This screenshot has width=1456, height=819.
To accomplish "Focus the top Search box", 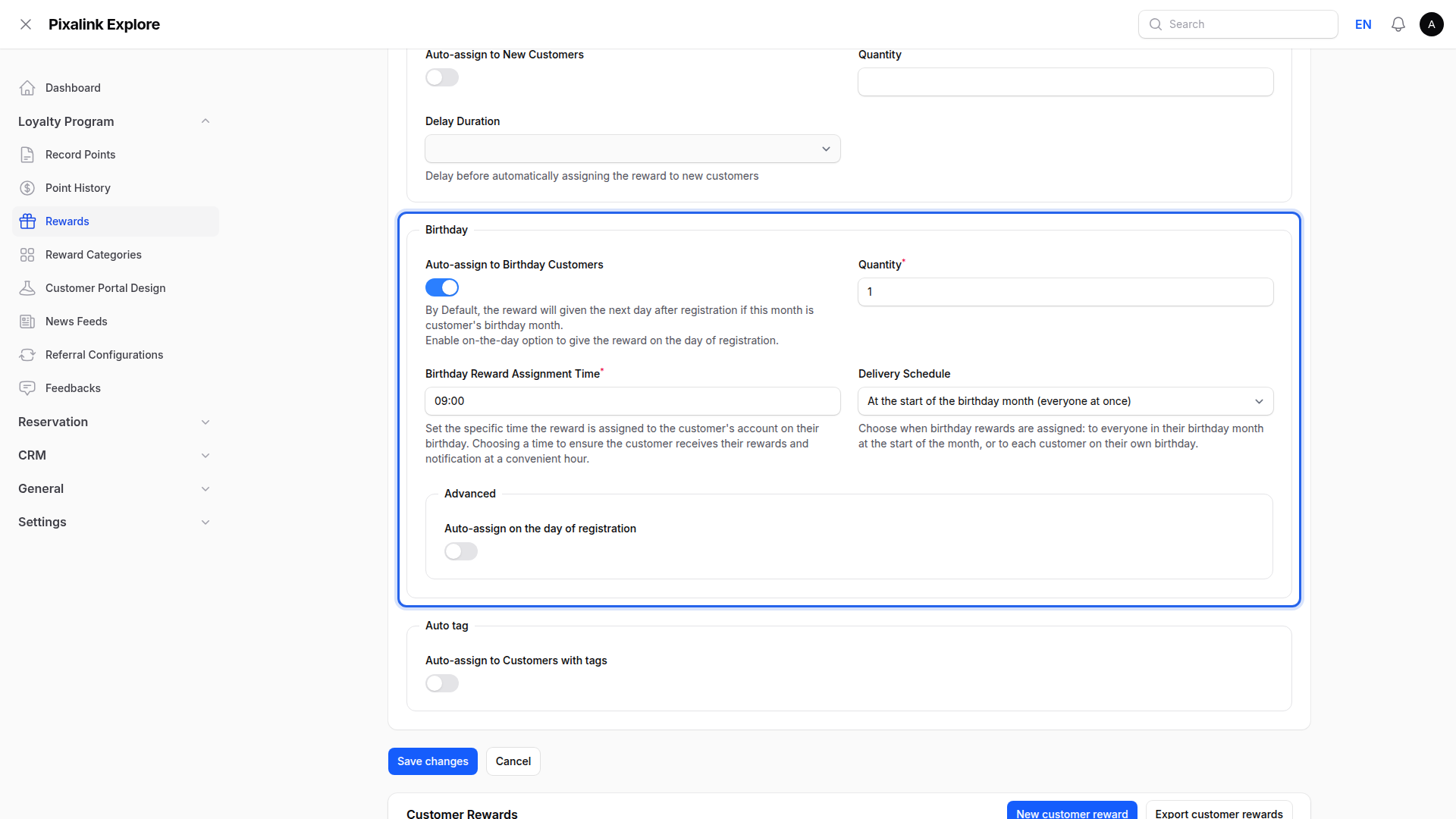I will [x=1238, y=24].
